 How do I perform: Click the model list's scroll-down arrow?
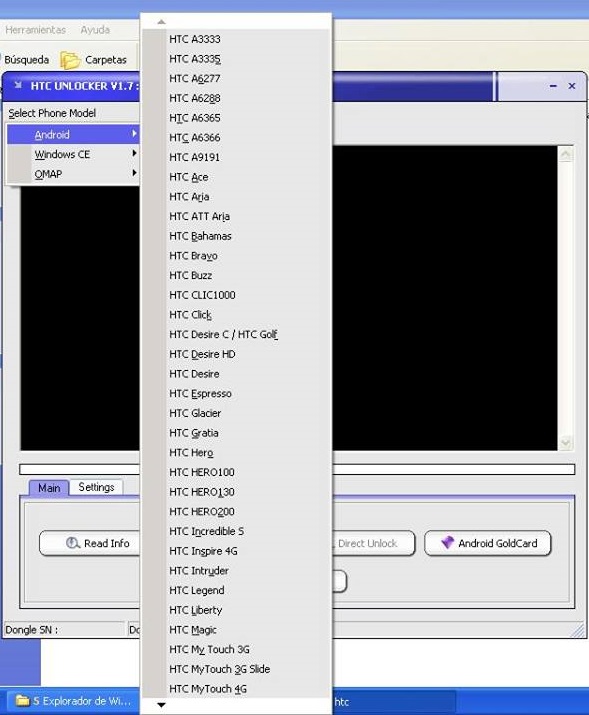(x=161, y=705)
